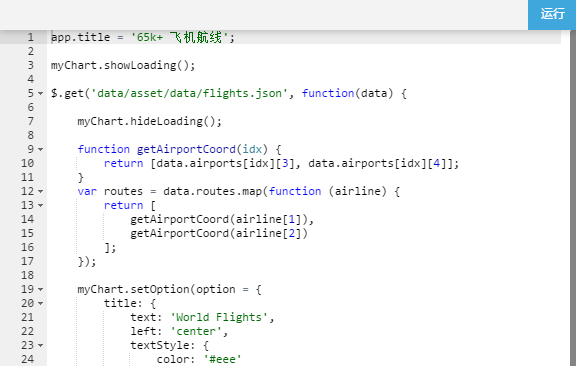Click the '#eee' color string
Viewport: 576px width, 366px height.
point(223,359)
